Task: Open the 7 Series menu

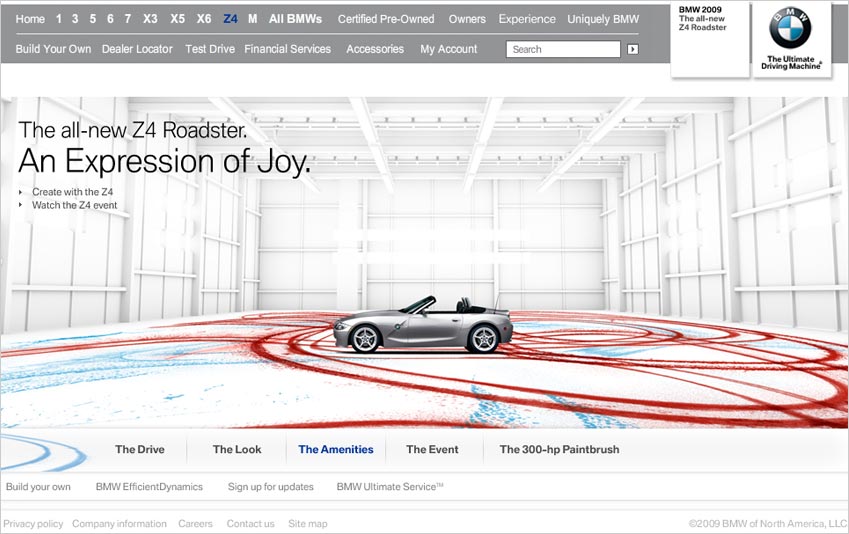Action: coord(128,19)
